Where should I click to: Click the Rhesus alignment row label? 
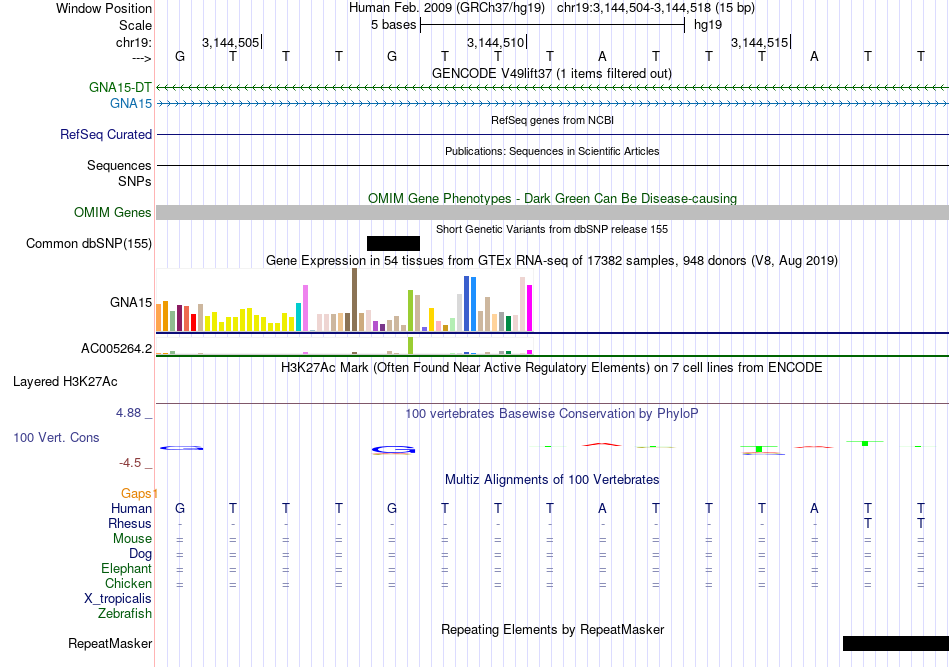pos(130,523)
